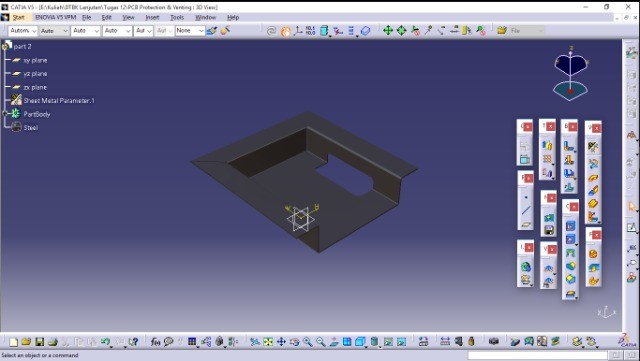Open the Help menu
The image size is (640, 361).
[x=233, y=18]
